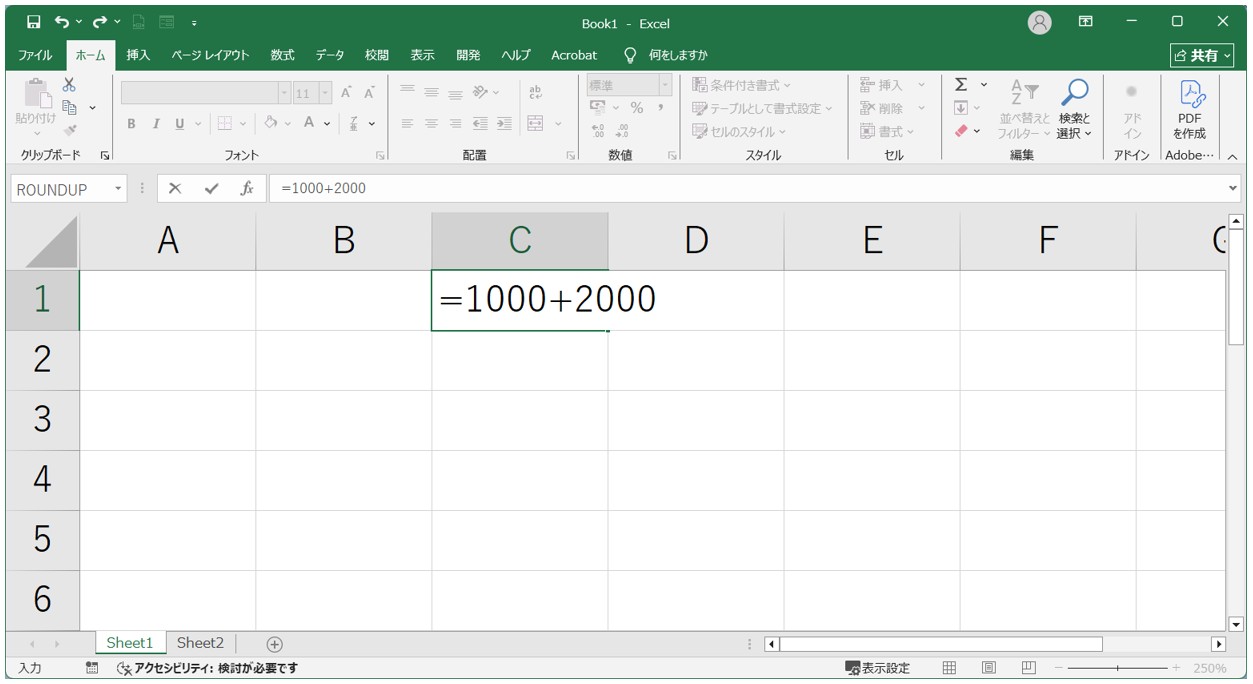This screenshot has height=684, width=1253.
Task: Open the font size dropdown
Action: [x=325, y=93]
